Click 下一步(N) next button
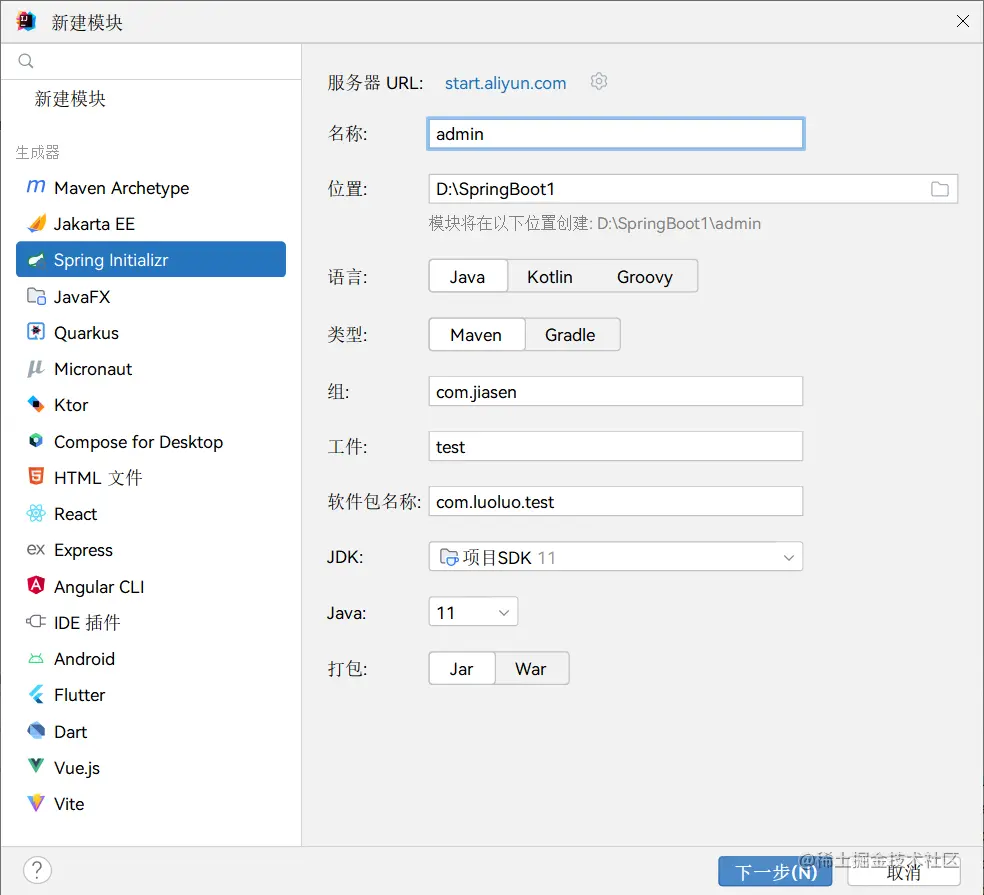The height and width of the screenshot is (895, 984). click(775, 872)
